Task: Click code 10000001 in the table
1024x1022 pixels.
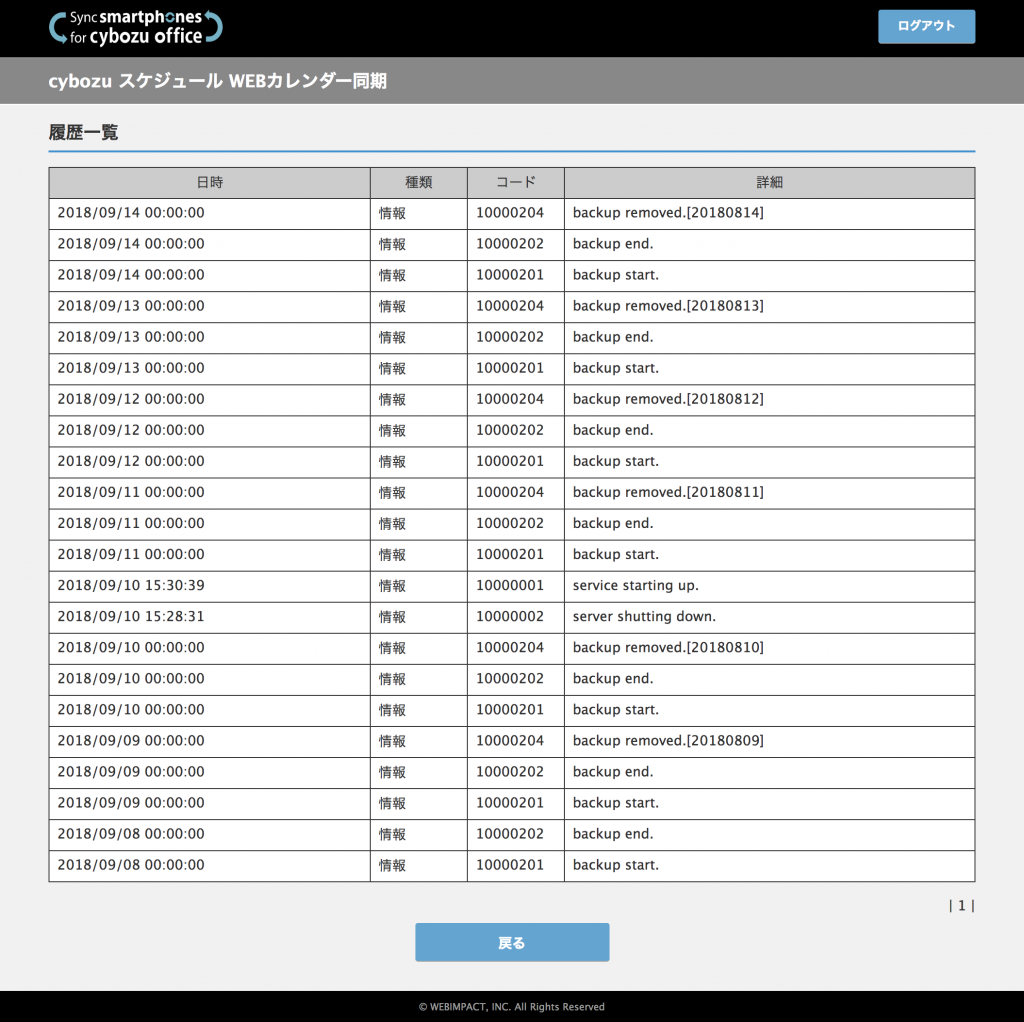Action: pyautogui.click(x=510, y=586)
